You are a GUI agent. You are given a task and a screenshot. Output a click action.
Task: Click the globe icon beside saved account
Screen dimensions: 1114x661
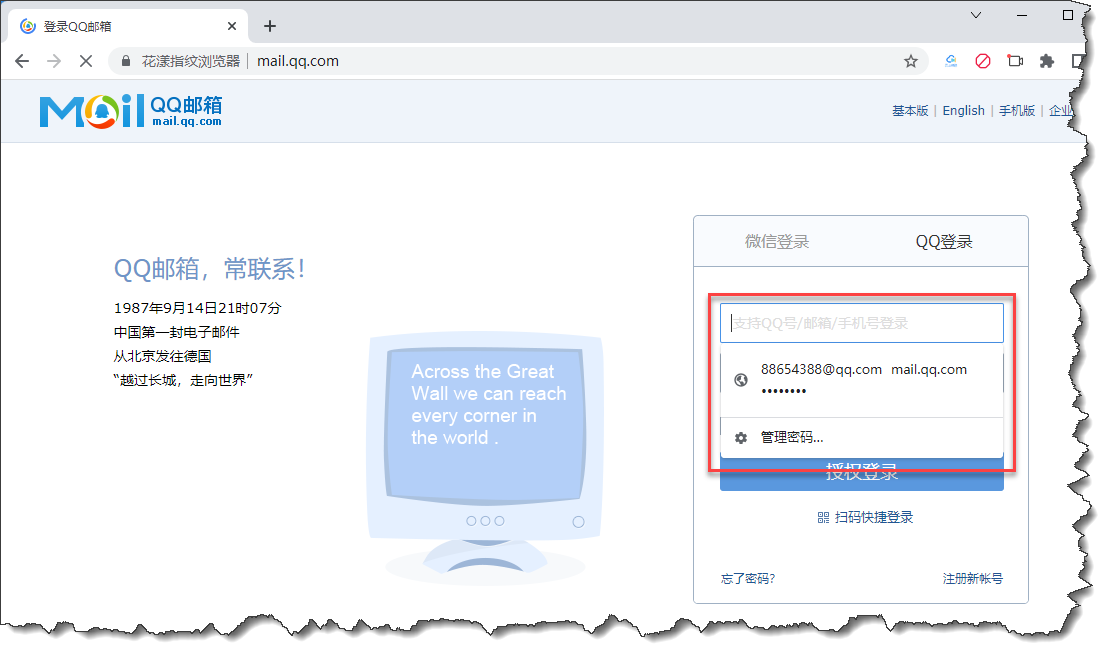coord(741,380)
